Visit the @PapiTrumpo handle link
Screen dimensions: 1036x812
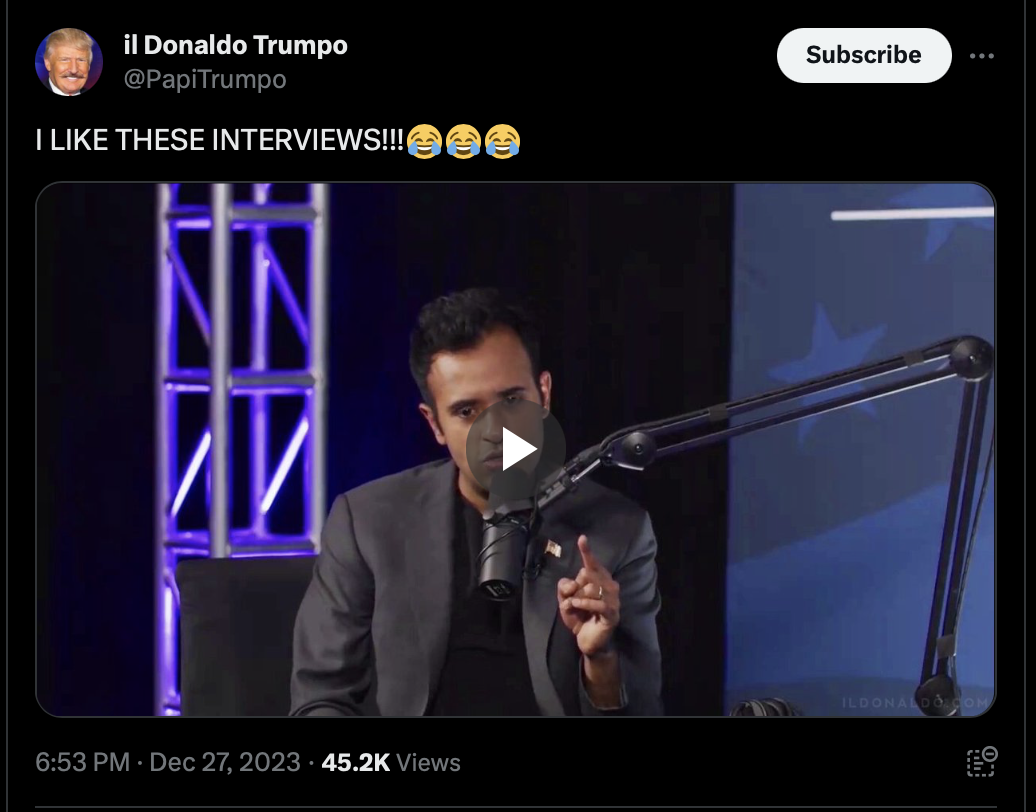click(205, 79)
